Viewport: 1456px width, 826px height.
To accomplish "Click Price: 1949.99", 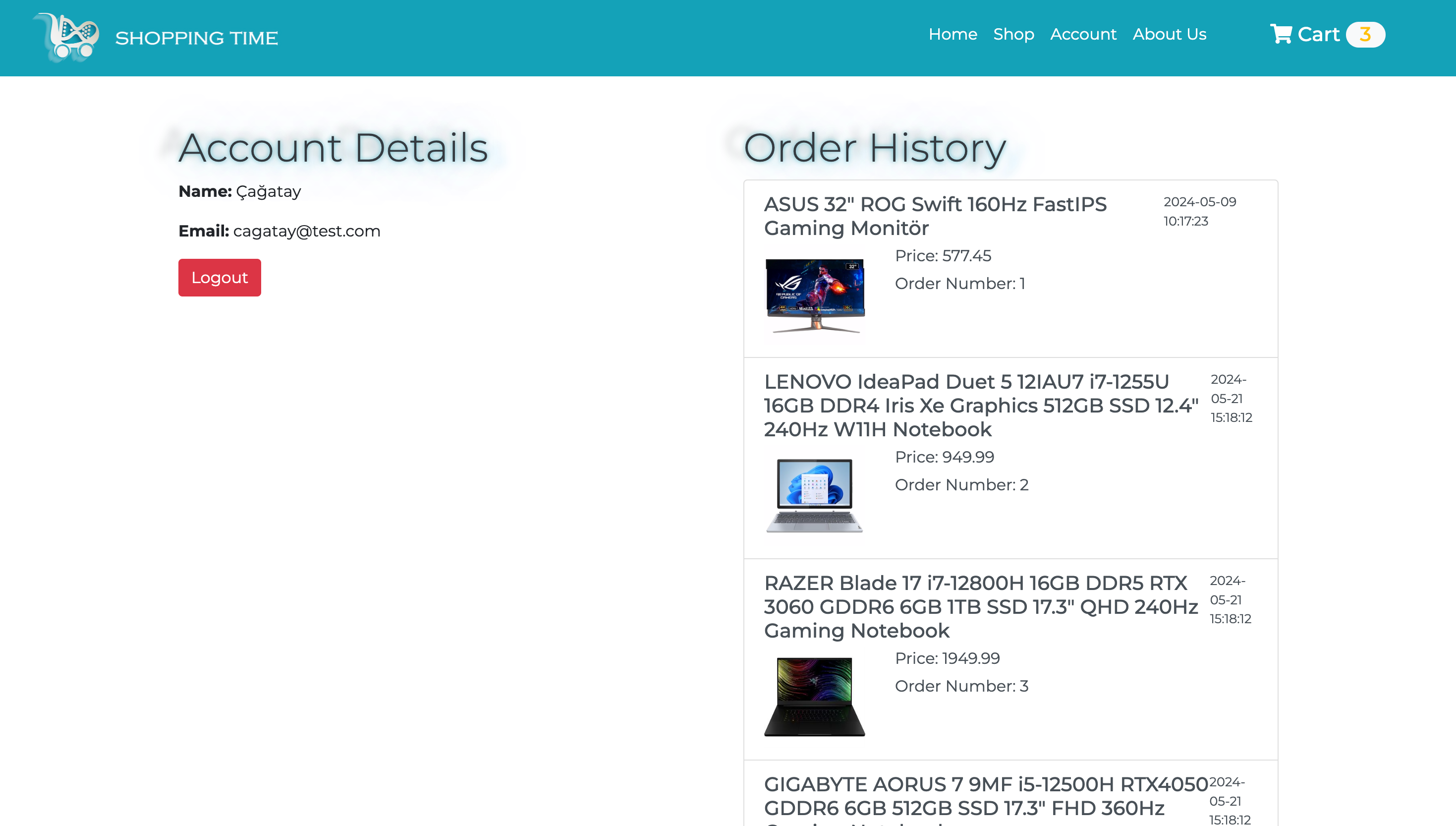I will click(x=947, y=658).
